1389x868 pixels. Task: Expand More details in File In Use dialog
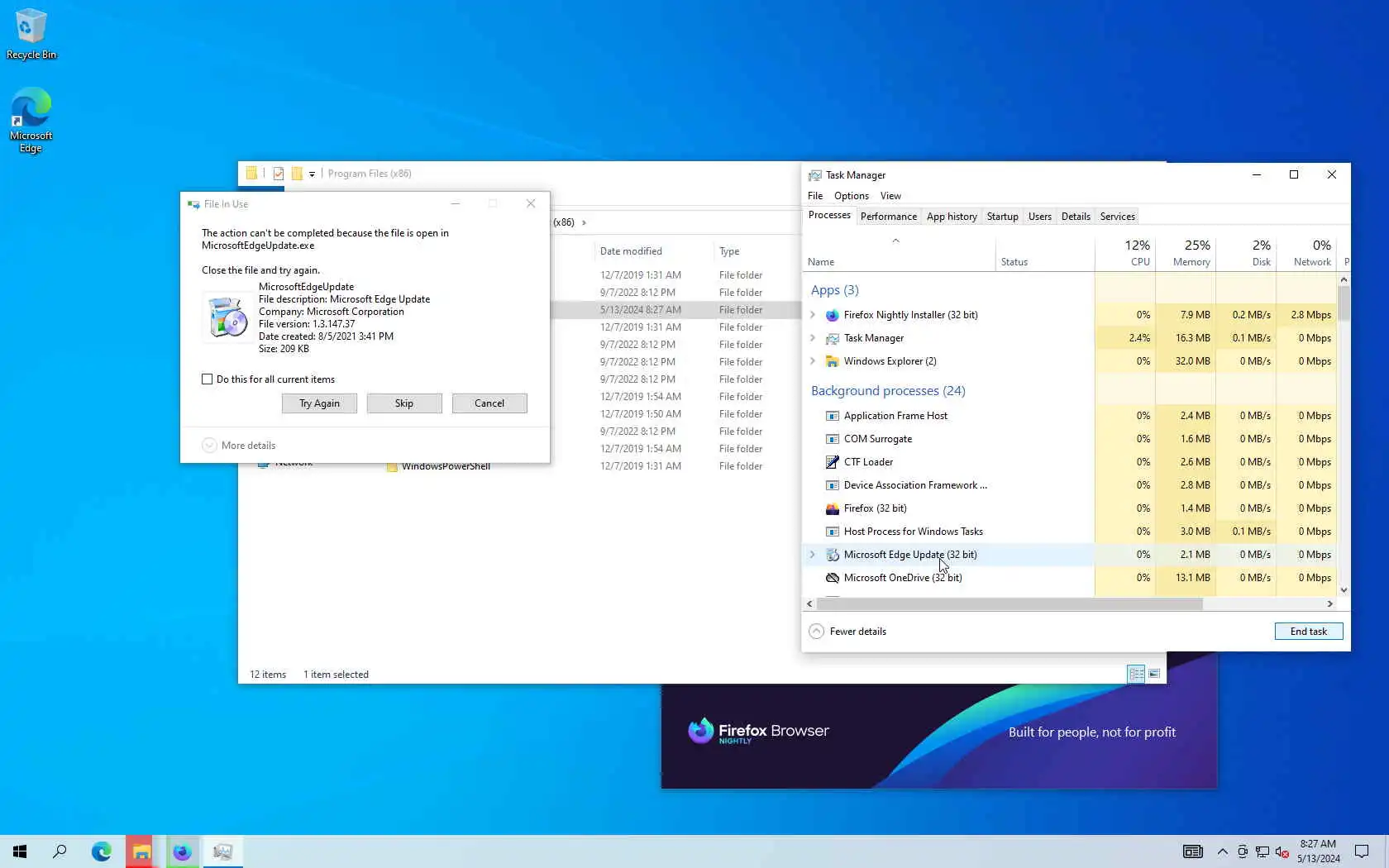(x=239, y=446)
